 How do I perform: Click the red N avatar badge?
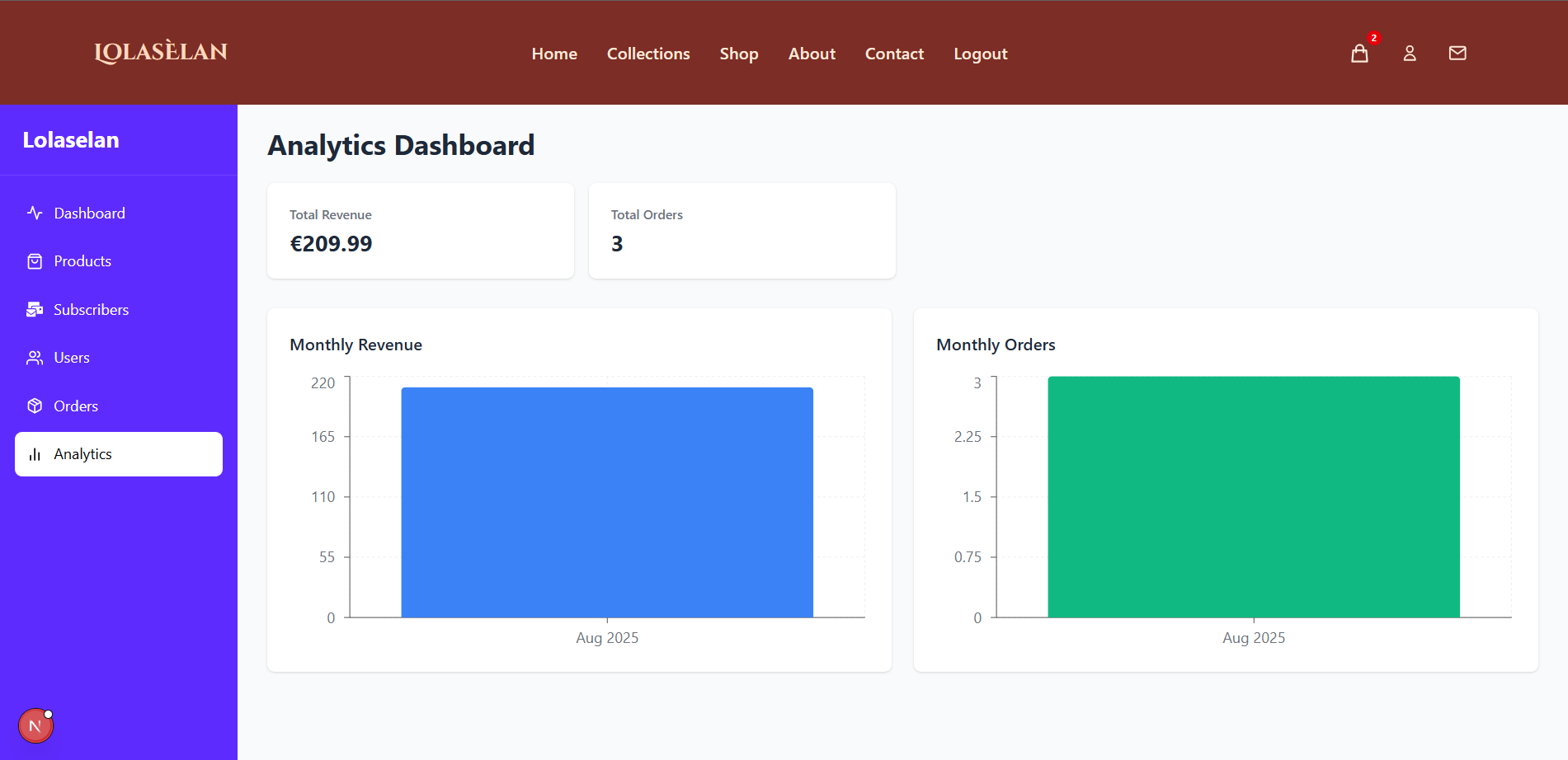coord(35,726)
